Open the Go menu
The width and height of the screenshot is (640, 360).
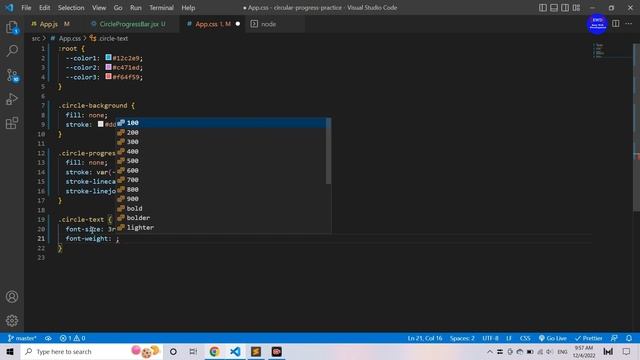pos(118,8)
